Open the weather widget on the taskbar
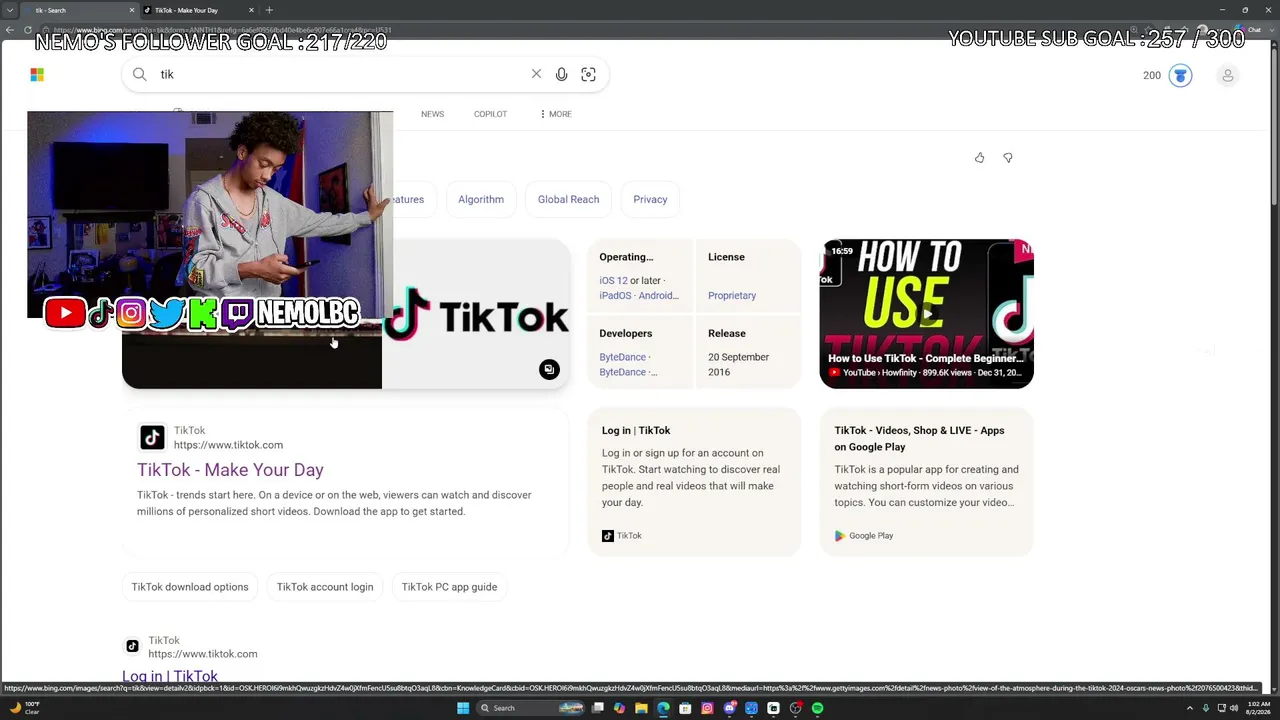This screenshot has height=720, width=1280. pyautogui.click(x=24, y=708)
